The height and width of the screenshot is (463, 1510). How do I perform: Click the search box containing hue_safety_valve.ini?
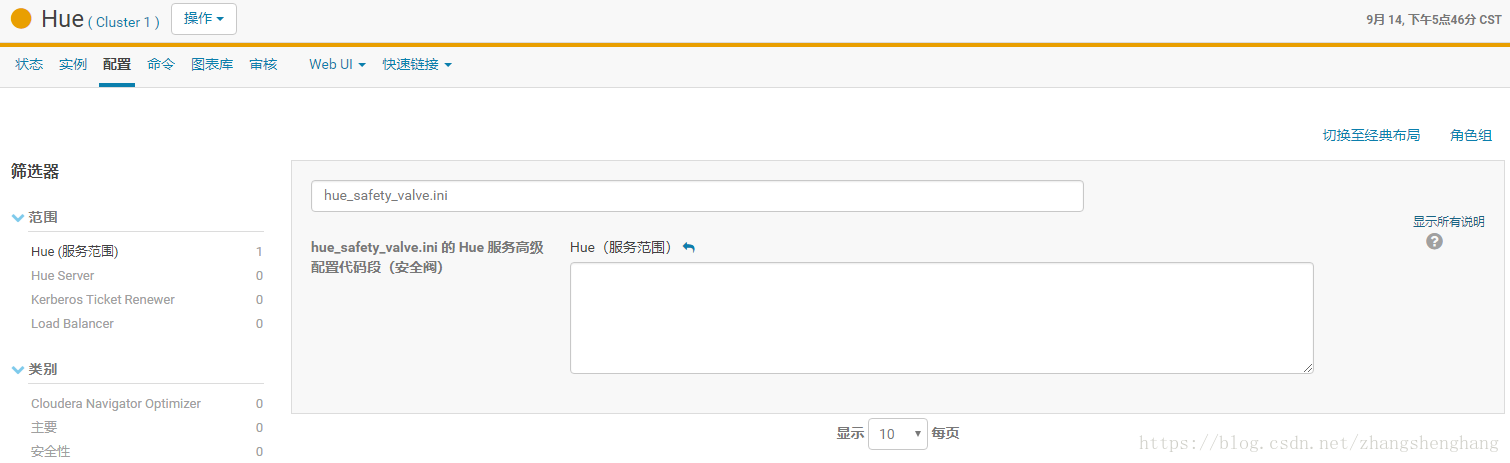click(x=697, y=196)
